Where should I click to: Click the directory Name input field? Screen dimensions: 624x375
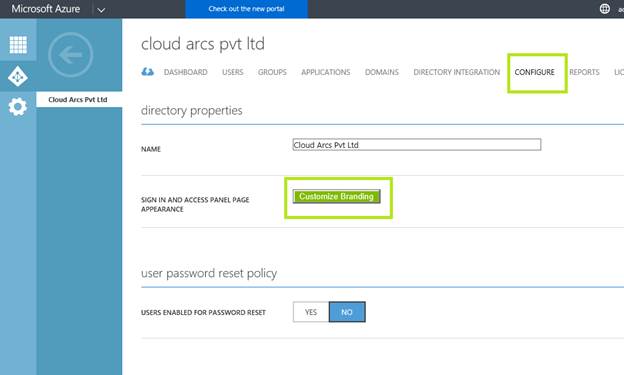pyautogui.click(x=417, y=145)
